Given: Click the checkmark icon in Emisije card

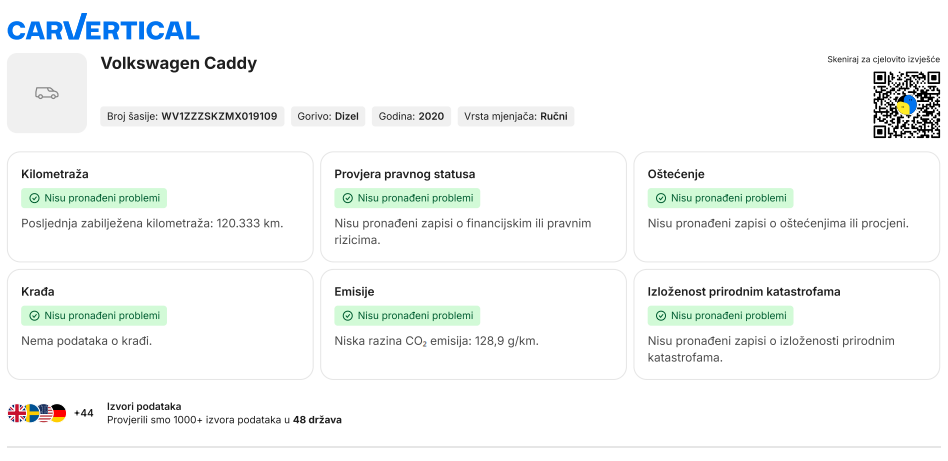Looking at the screenshot, I should [347, 316].
